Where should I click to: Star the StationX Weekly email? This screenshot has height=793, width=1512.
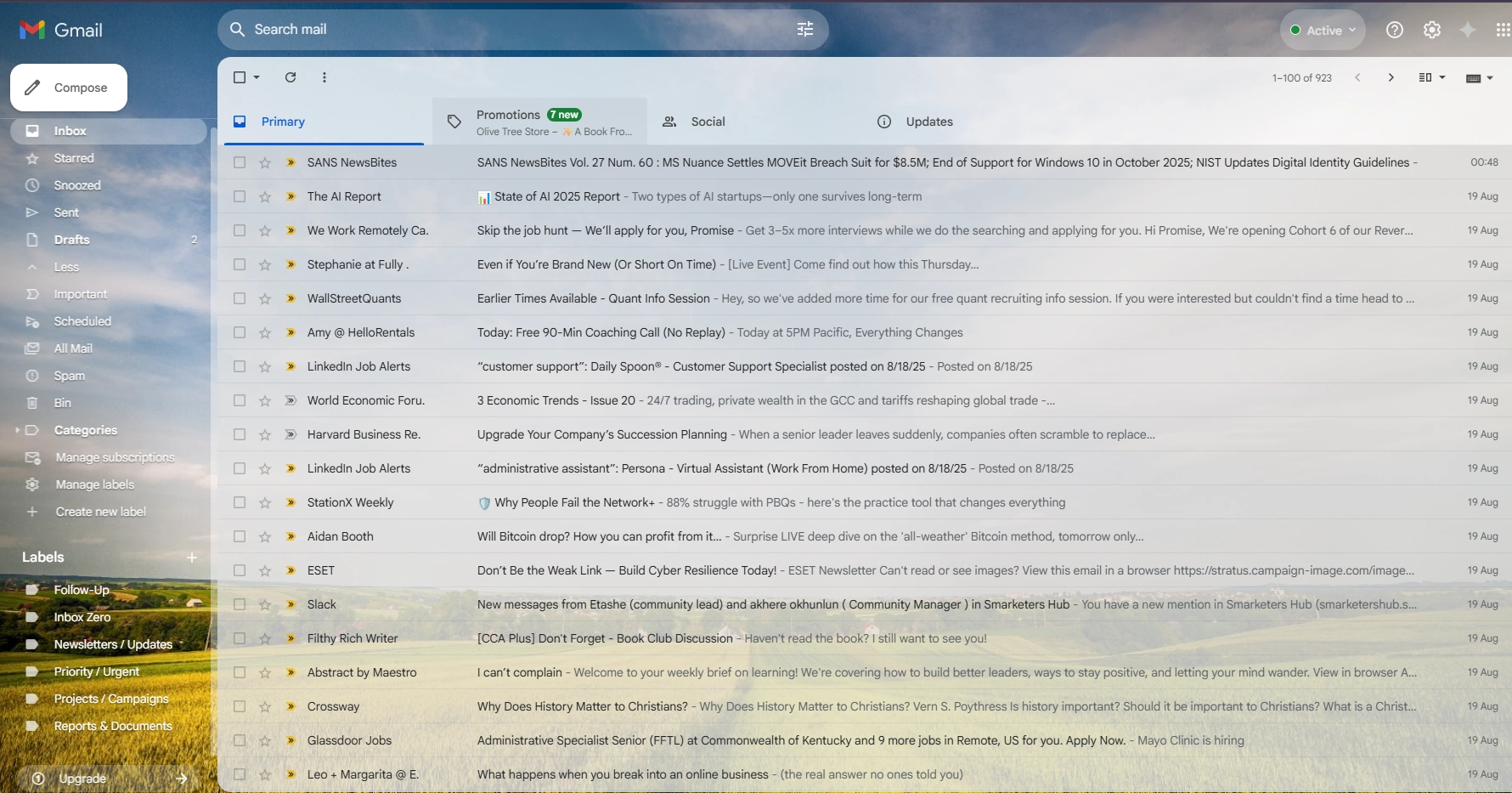coord(265,502)
